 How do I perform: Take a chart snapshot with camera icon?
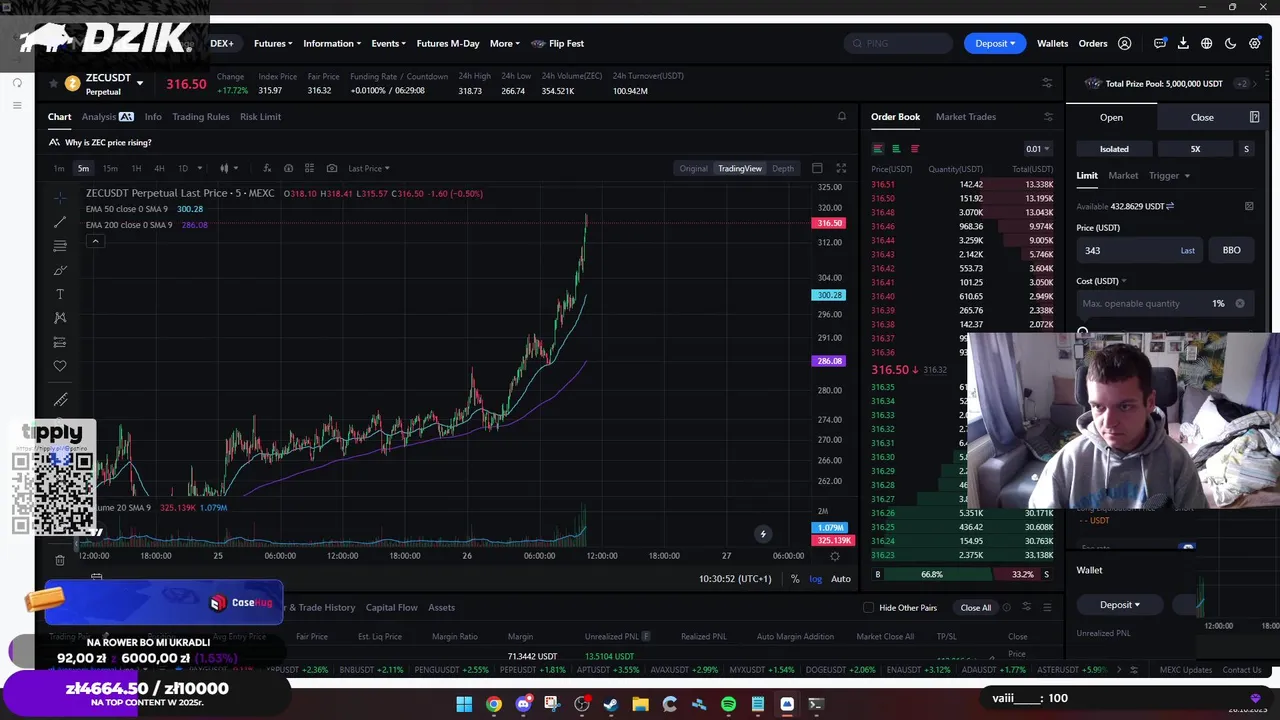click(332, 168)
